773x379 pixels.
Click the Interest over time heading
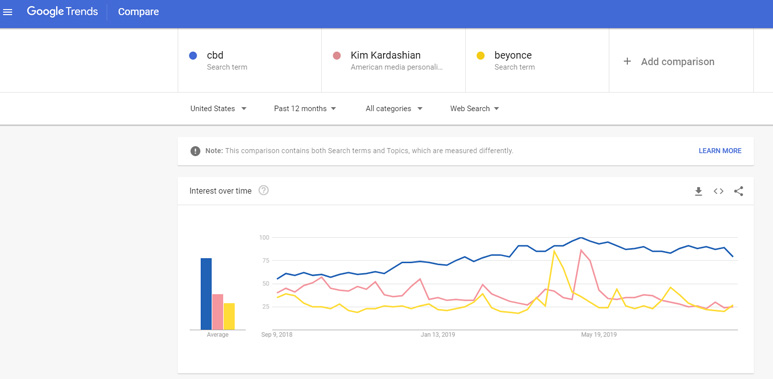220,191
